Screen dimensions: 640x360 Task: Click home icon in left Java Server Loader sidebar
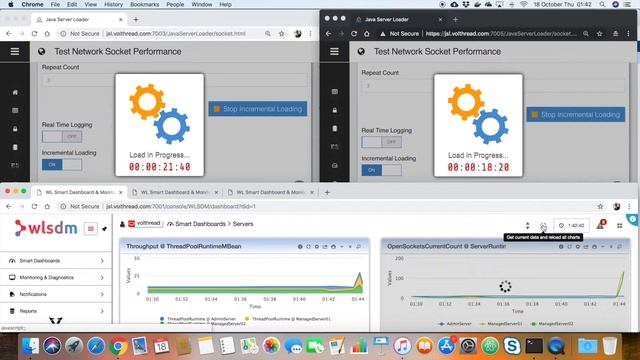click(x=15, y=93)
